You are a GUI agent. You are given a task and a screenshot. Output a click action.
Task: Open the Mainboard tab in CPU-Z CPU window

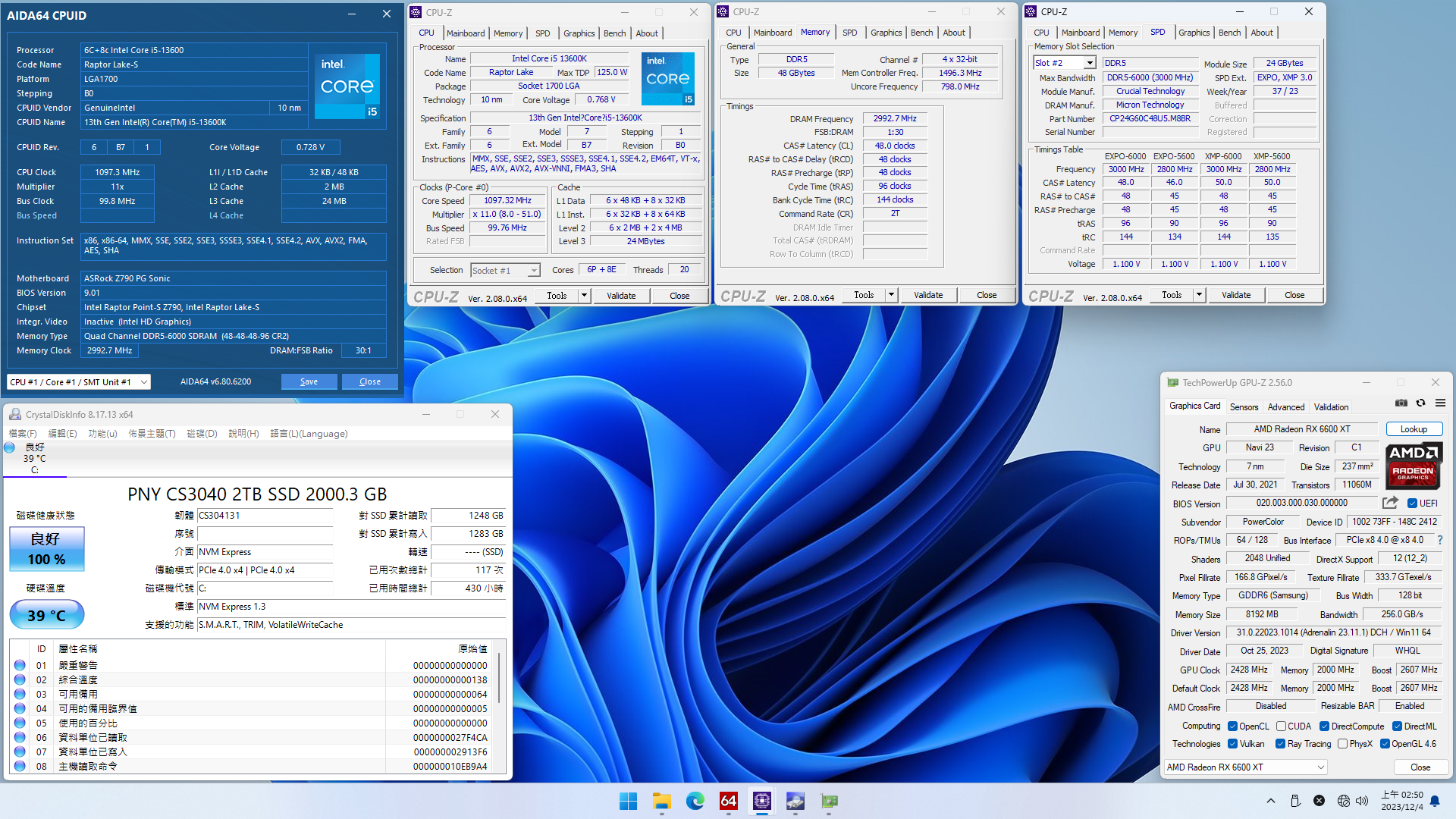466,33
